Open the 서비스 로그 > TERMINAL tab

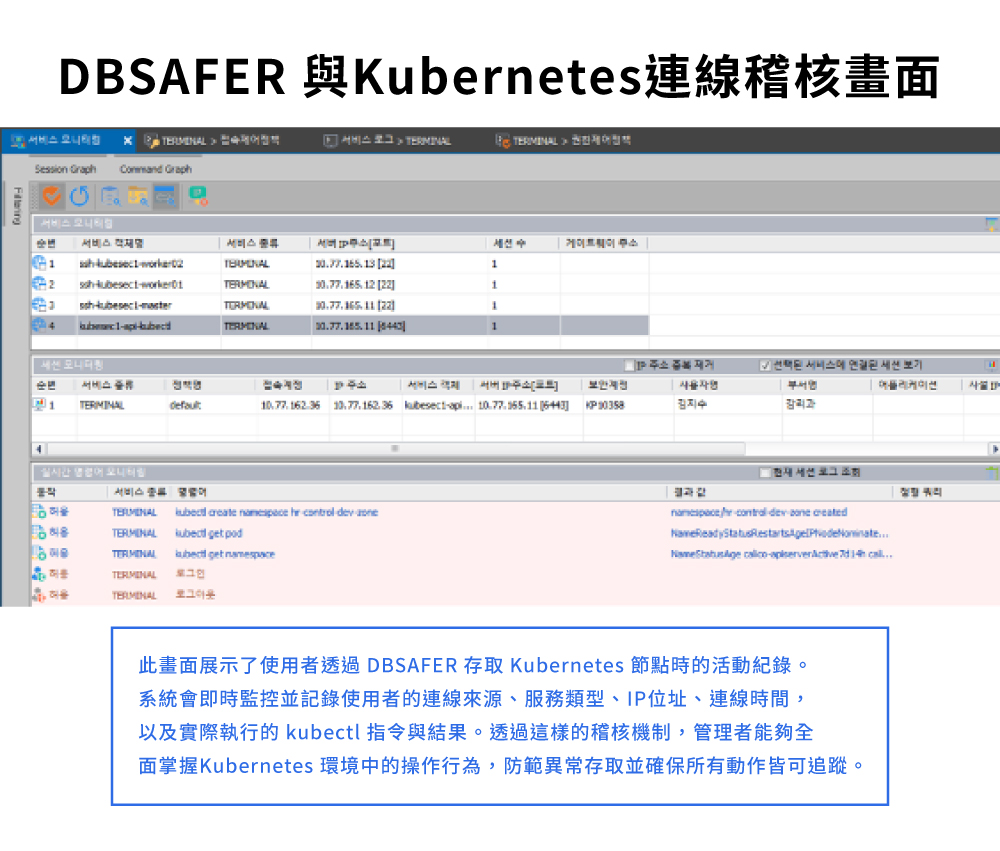(x=388, y=140)
